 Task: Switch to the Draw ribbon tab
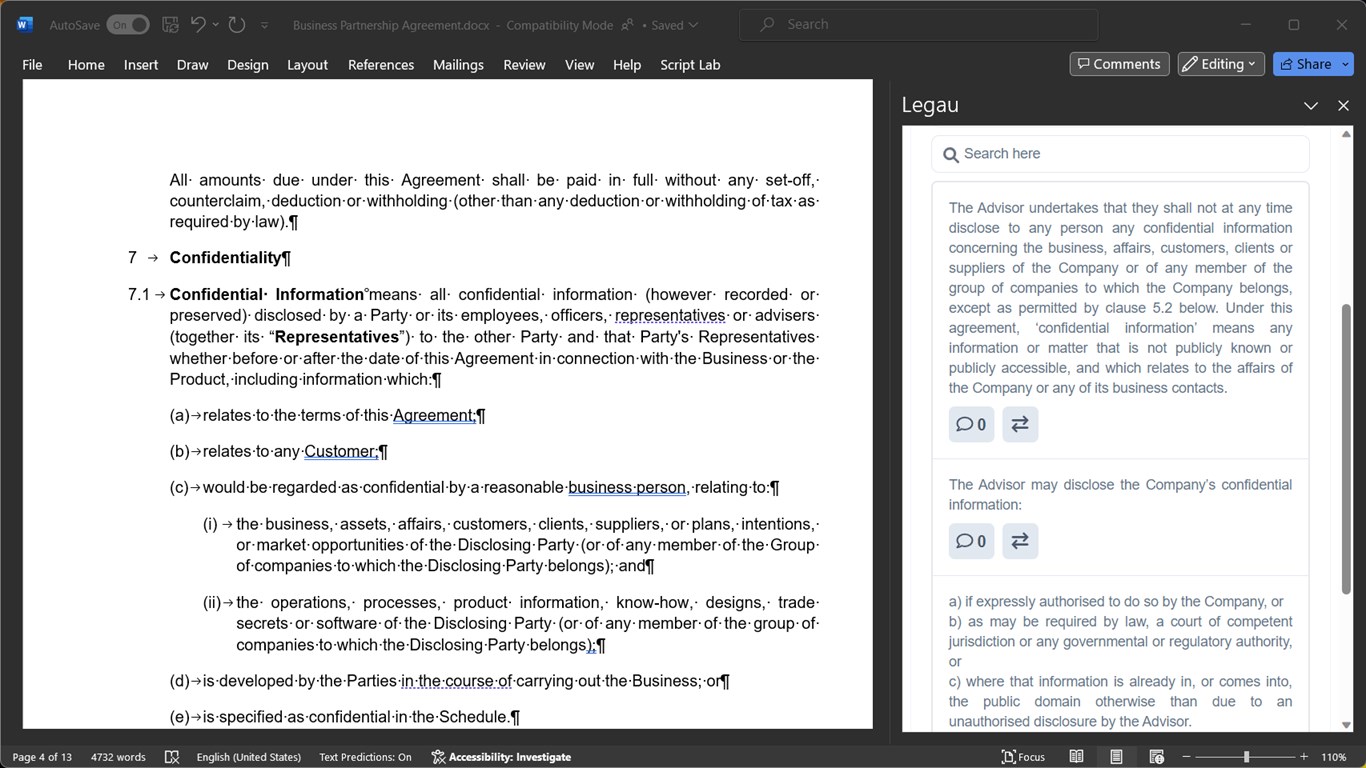click(192, 64)
